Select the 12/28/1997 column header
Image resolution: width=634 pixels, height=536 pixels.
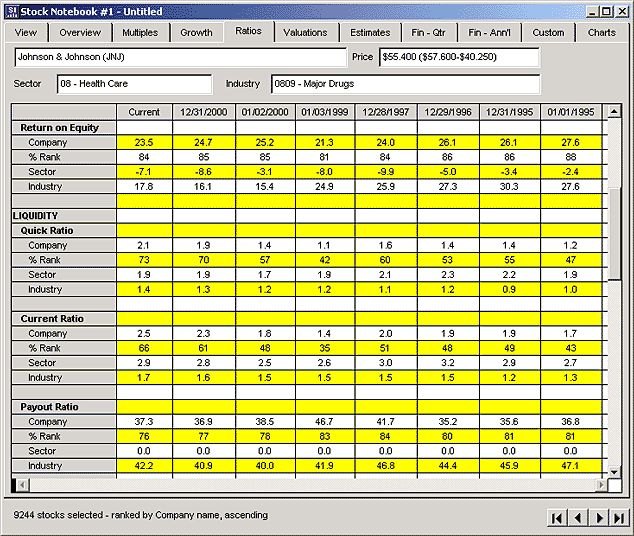[x=386, y=112]
